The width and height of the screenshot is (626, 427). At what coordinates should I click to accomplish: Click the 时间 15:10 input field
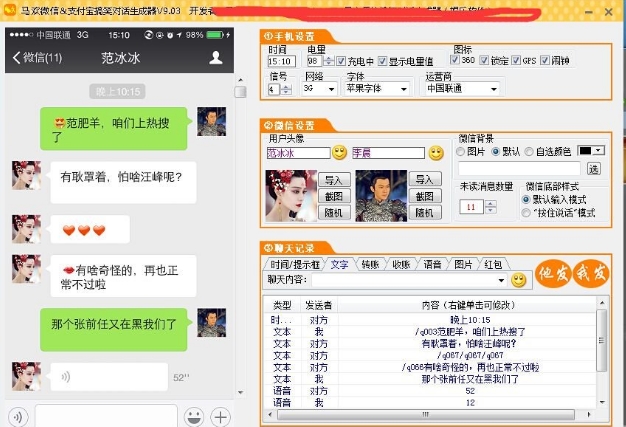[281, 61]
